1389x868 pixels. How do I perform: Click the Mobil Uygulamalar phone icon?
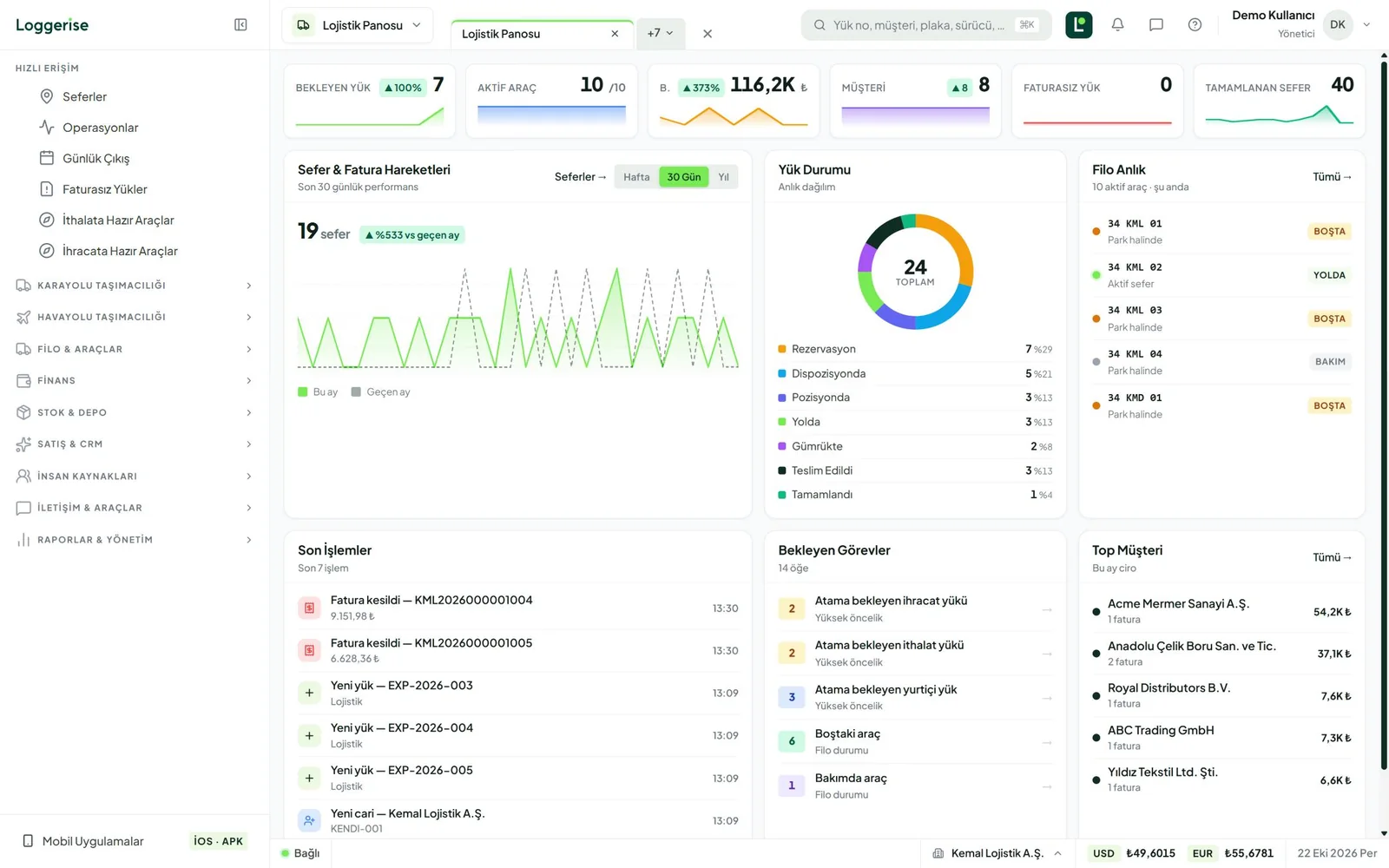click(28, 841)
